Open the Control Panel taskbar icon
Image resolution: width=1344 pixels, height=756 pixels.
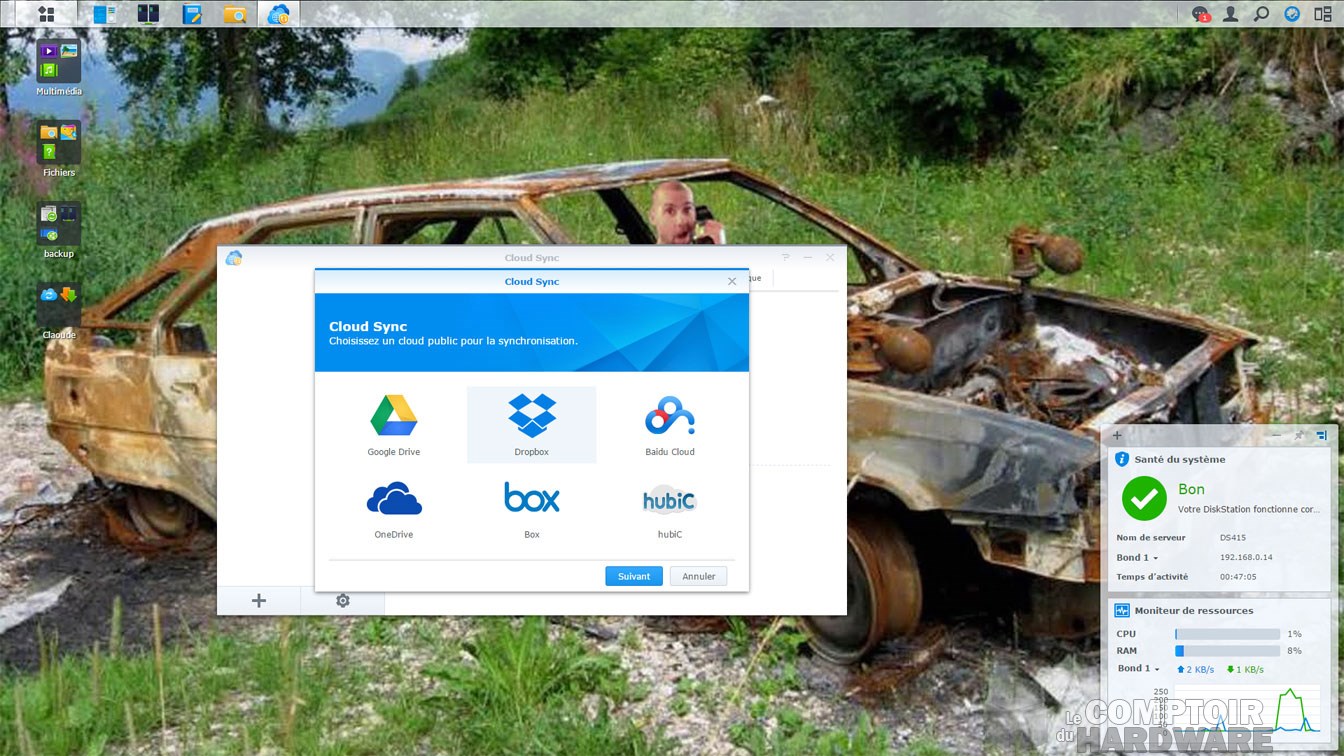[104, 14]
